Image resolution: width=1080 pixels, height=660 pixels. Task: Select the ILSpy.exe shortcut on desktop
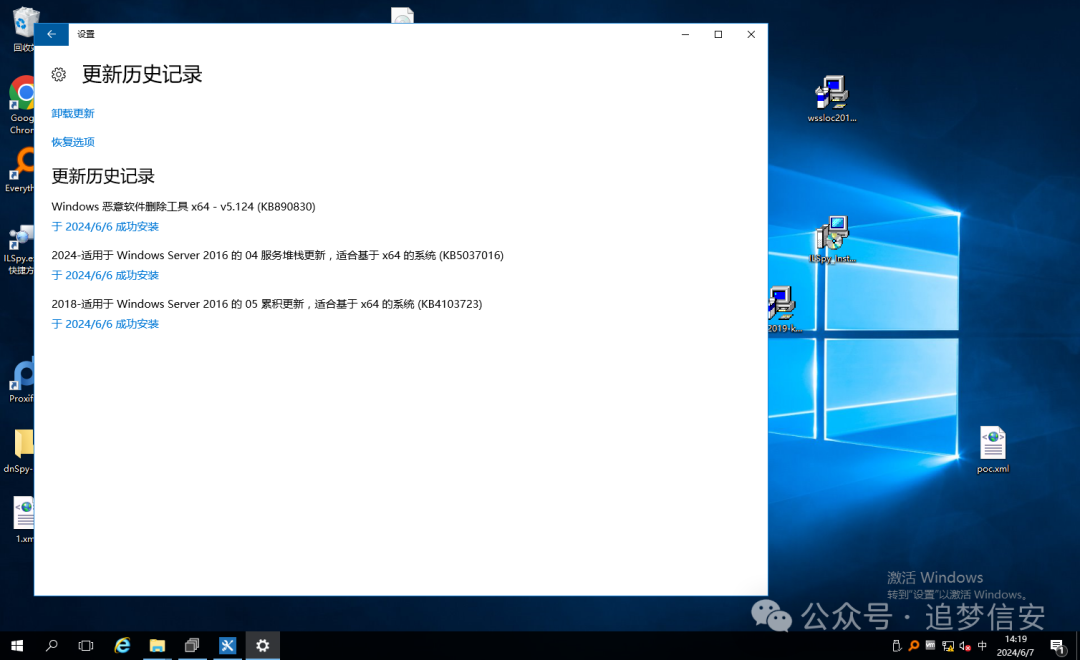pyautogui.click(x=20, y=249)
